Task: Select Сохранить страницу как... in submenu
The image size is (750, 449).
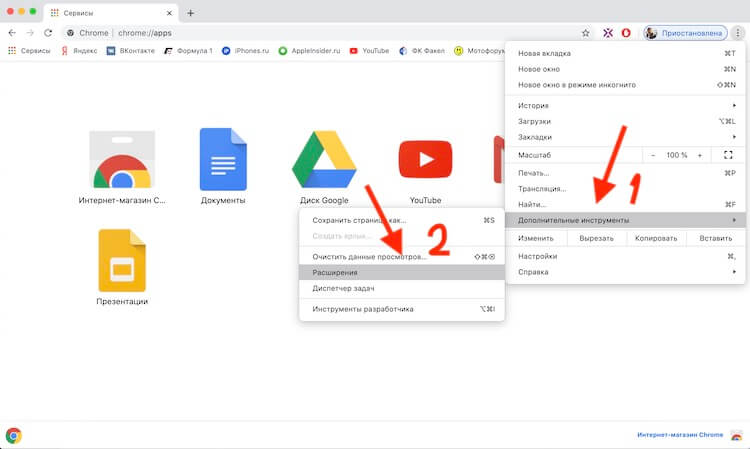Action: (402, 220)
